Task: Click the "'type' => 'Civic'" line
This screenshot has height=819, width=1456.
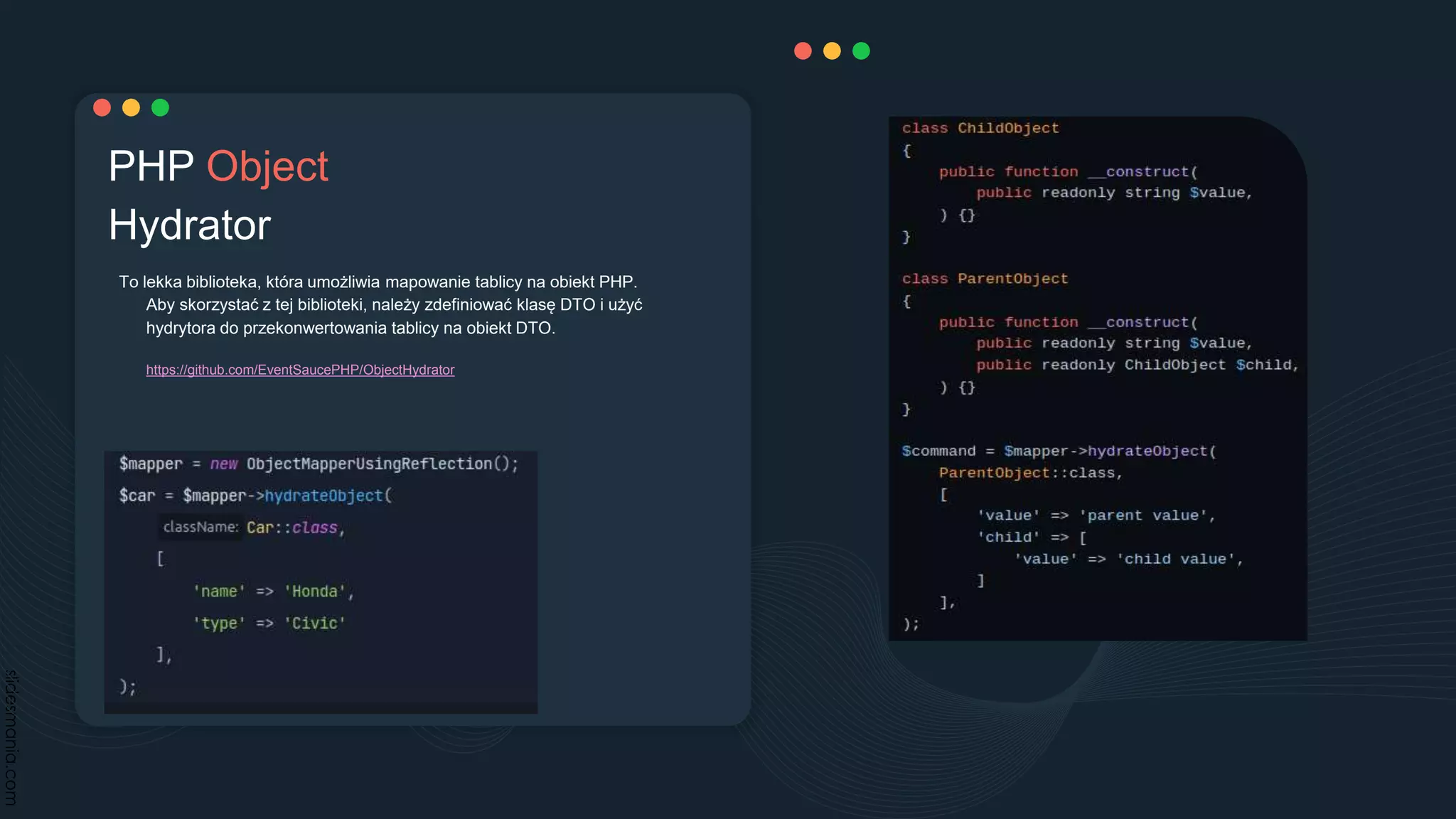Action: [x=269, y=623]
